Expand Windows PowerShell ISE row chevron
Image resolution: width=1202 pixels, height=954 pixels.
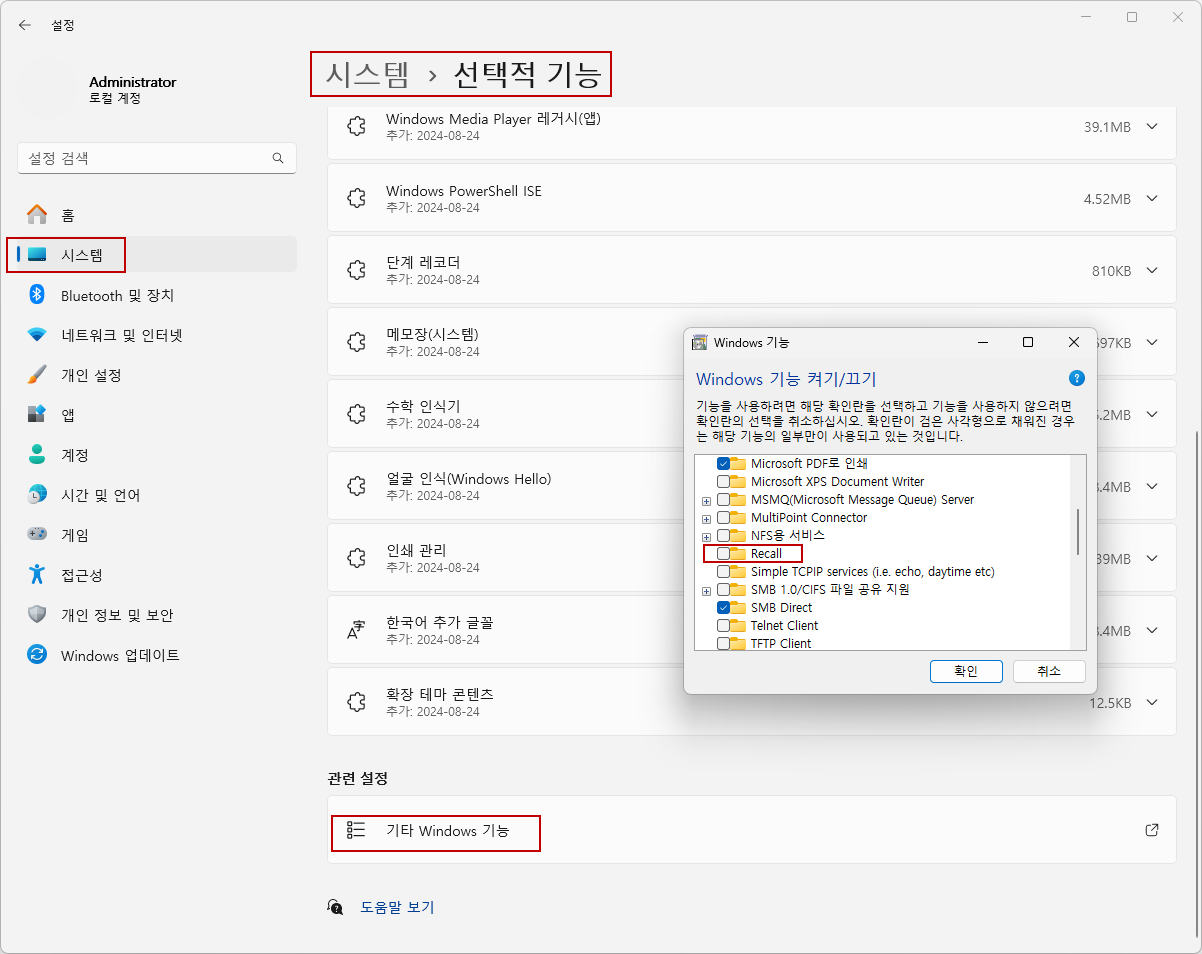pos(1152,199)
